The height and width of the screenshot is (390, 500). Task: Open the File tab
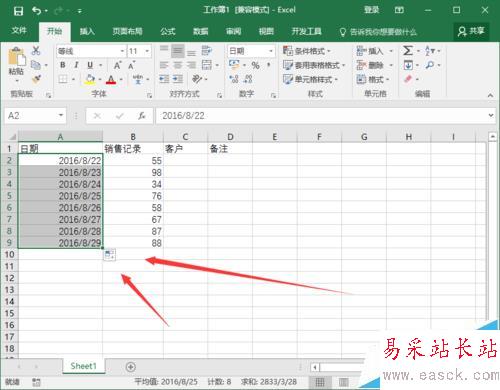[19, 31]
